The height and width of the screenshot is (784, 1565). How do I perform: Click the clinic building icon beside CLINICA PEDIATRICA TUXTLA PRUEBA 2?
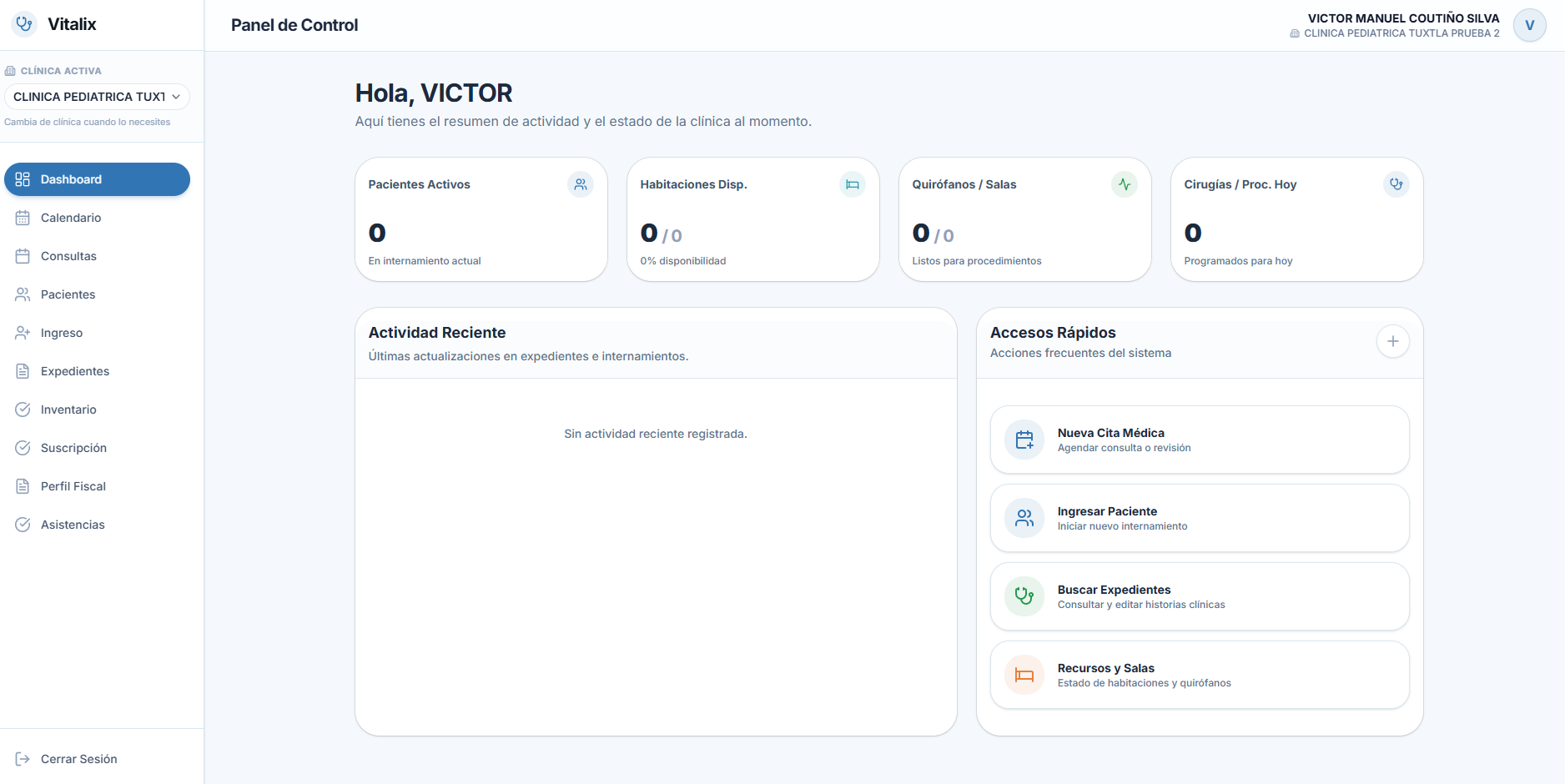coord(1295,33)
